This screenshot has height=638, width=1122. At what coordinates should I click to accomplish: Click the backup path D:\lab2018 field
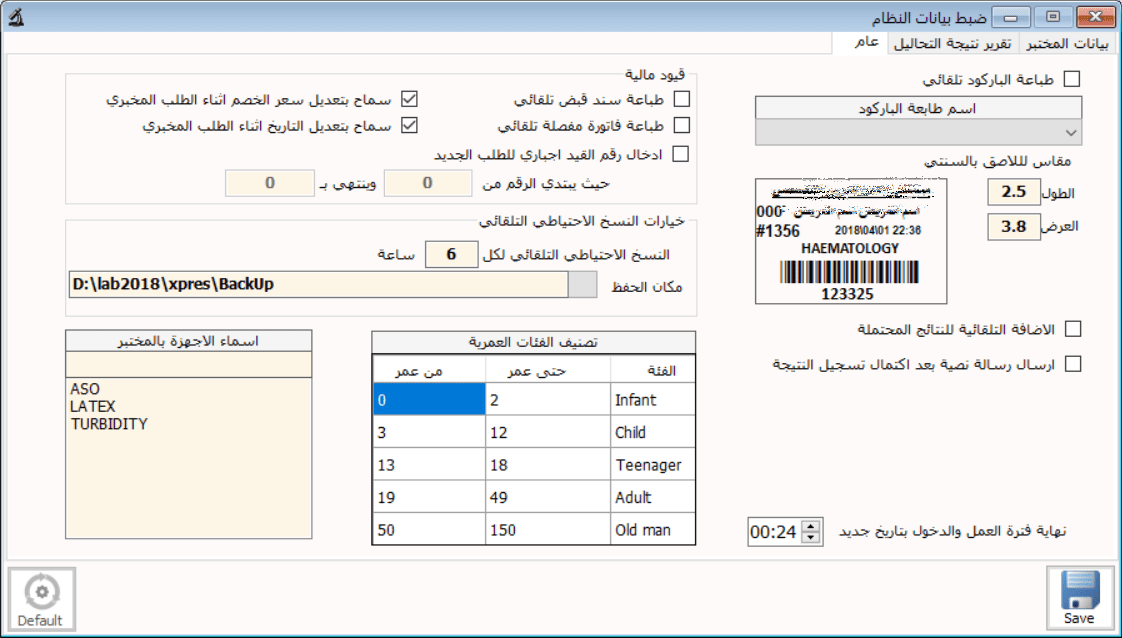[318, 284]
